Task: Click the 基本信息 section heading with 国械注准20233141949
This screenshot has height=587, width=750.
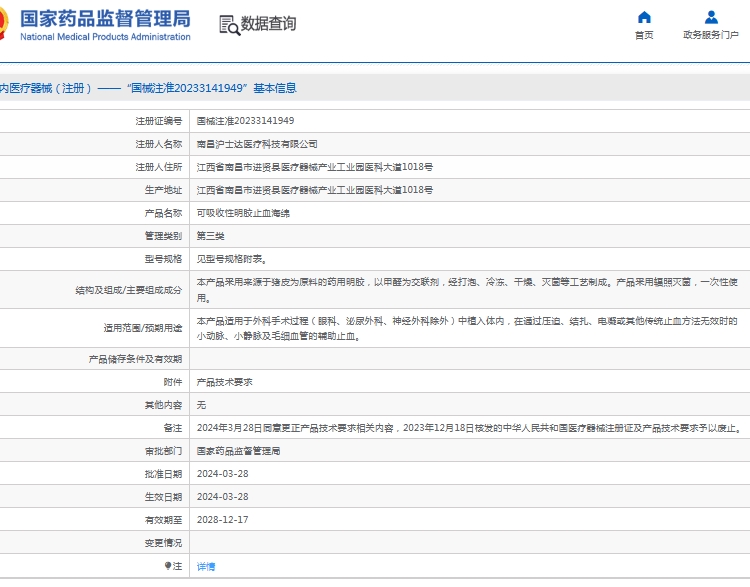Action: click(x=148, y=88)
